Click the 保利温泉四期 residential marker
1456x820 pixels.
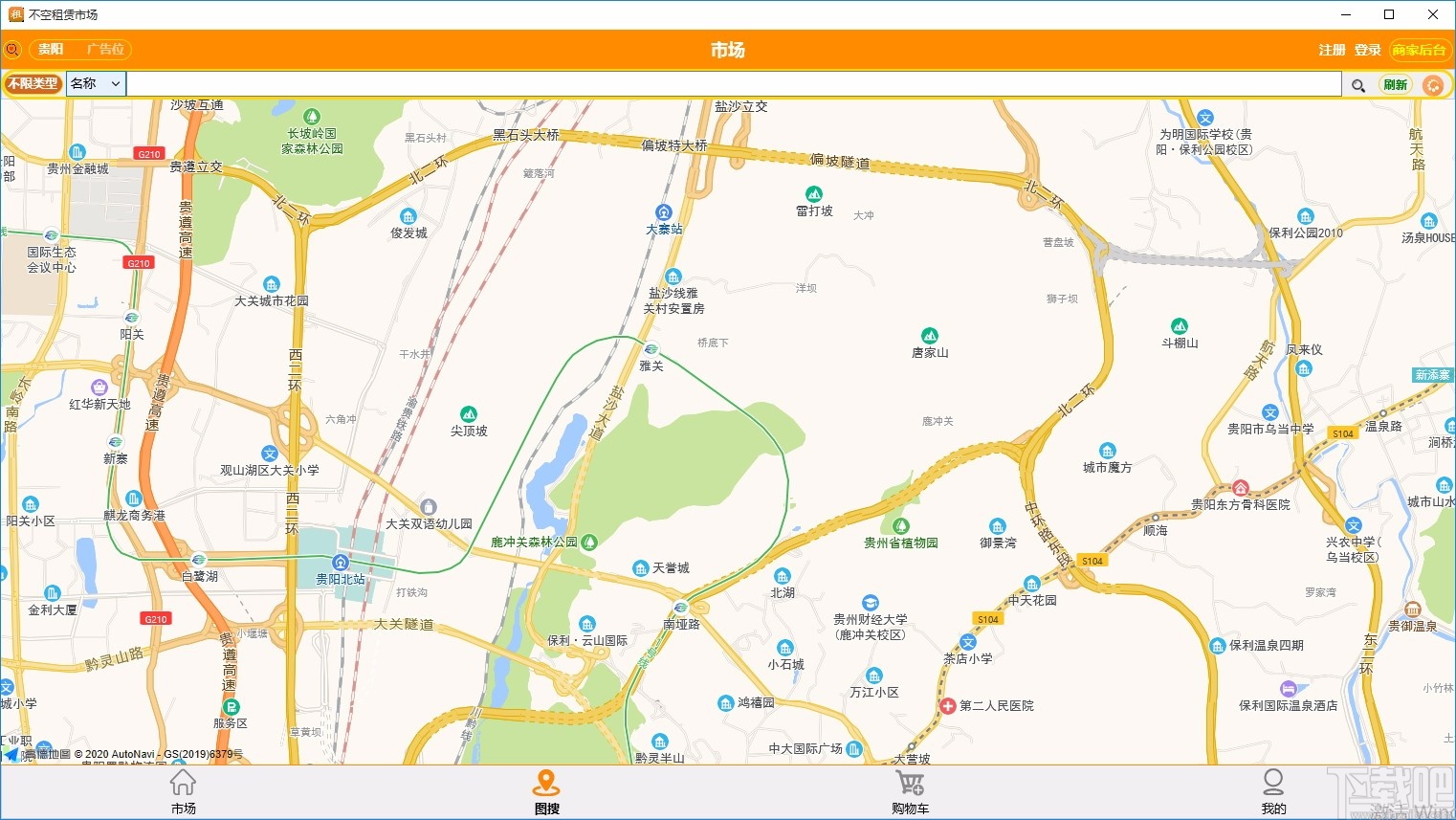coord(1217,646)
